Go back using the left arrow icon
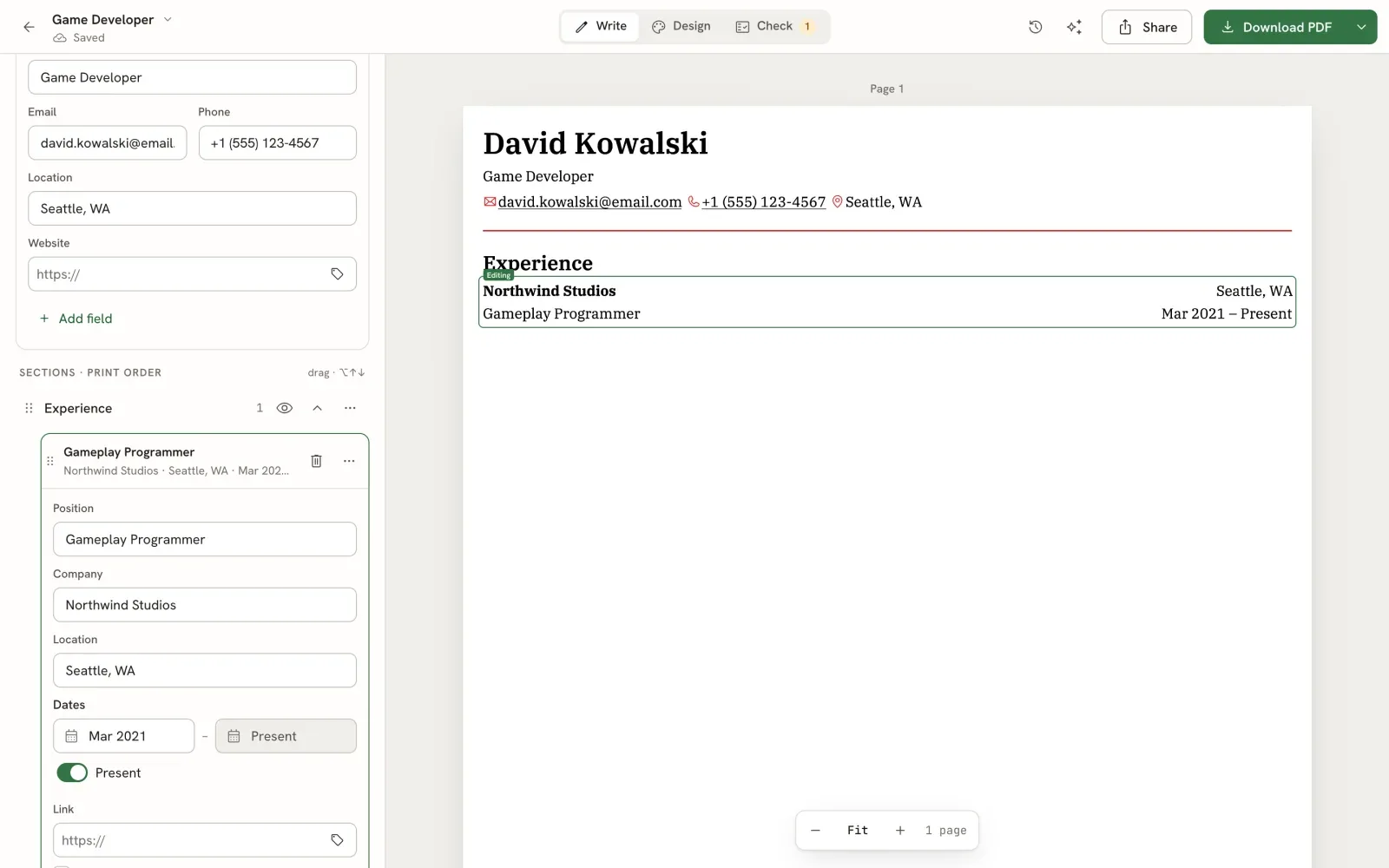1389x868 pixels. [29, 27]
